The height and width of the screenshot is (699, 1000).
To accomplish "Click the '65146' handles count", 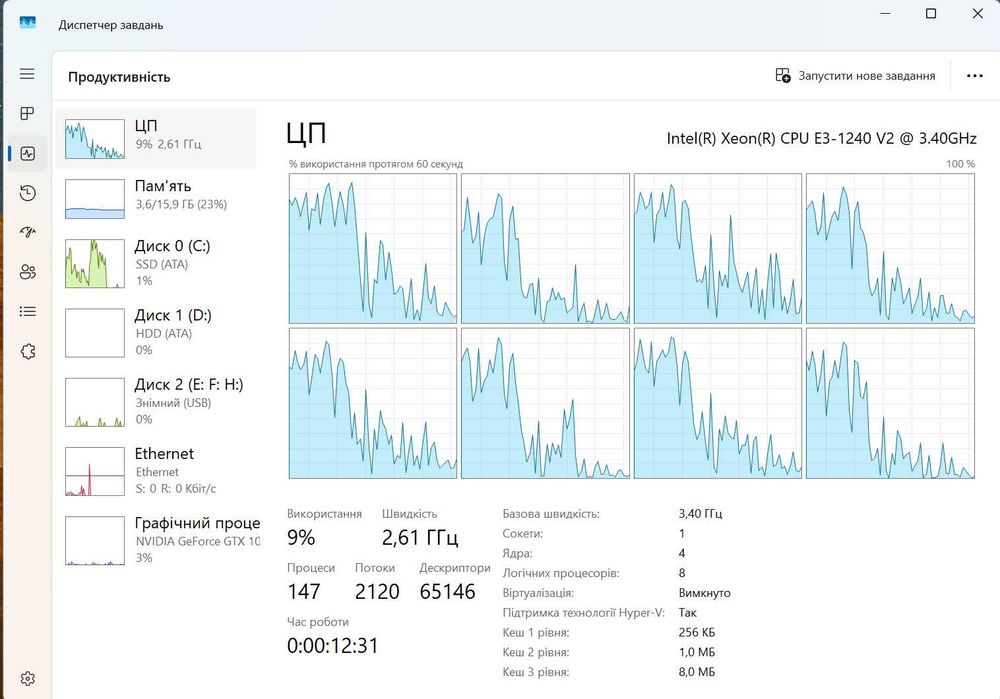I will [448, 592].
